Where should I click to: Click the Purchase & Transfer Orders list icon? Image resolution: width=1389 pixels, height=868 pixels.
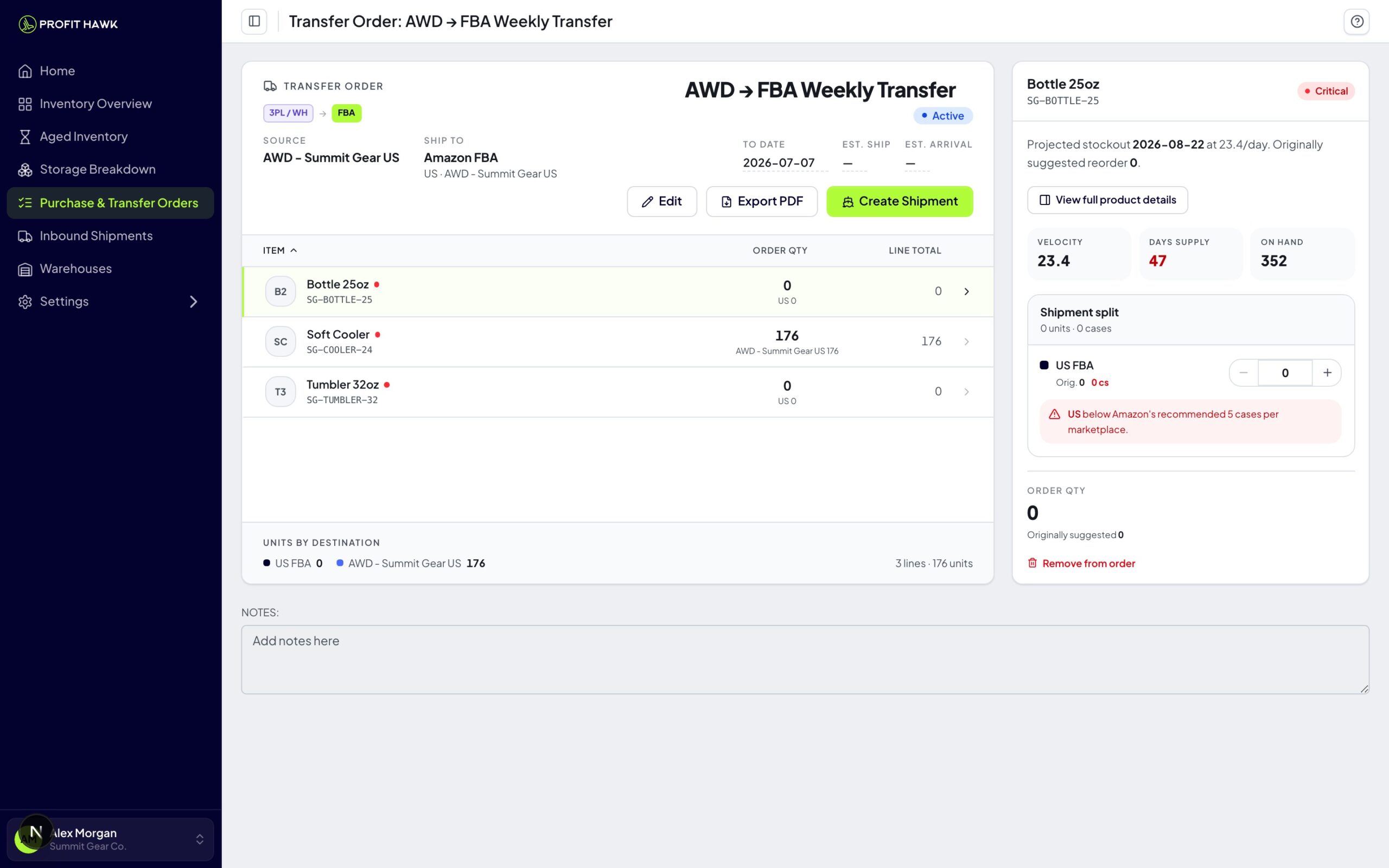(x=24, y=203)
